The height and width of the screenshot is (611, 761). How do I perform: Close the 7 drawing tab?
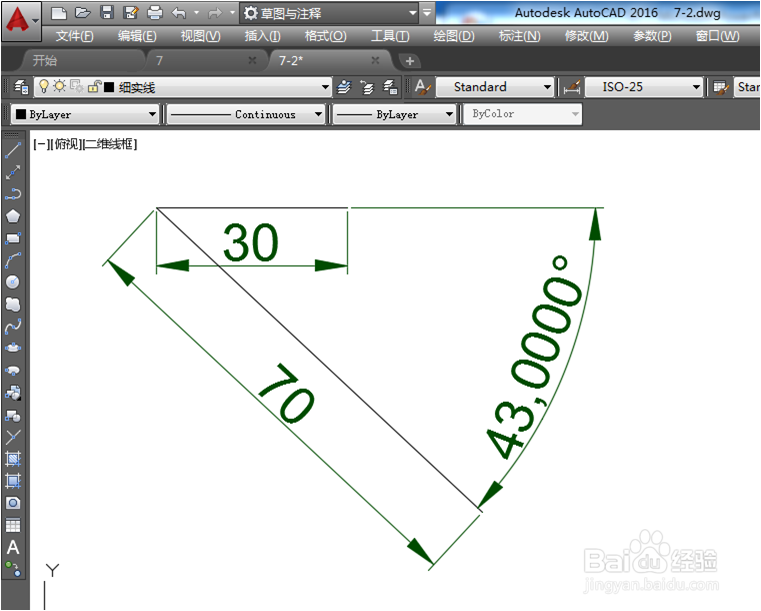point(252,60)
